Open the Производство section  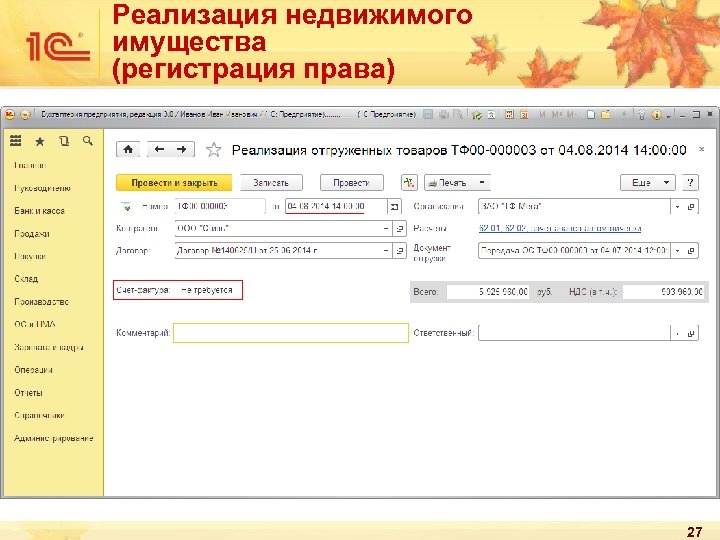(x=41, y=302)
